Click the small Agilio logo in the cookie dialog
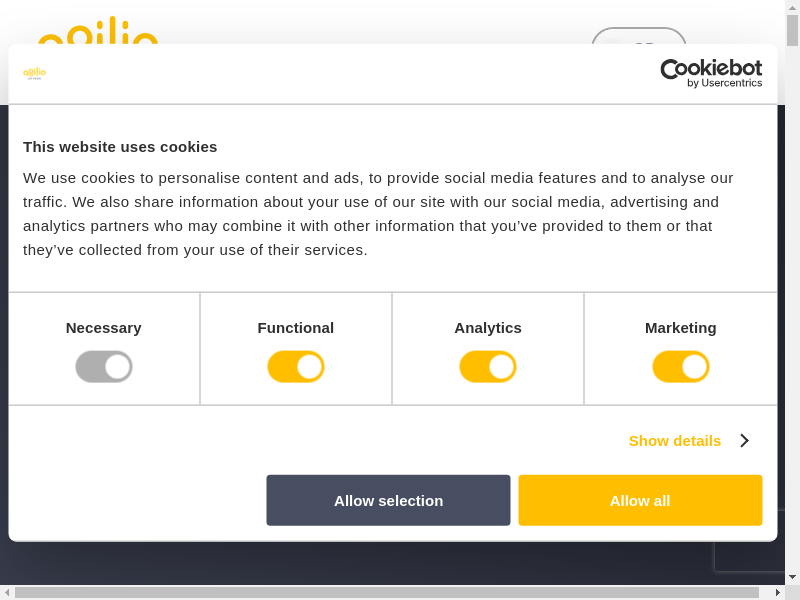This screenshot has height=600, width=800. point(34,73)
